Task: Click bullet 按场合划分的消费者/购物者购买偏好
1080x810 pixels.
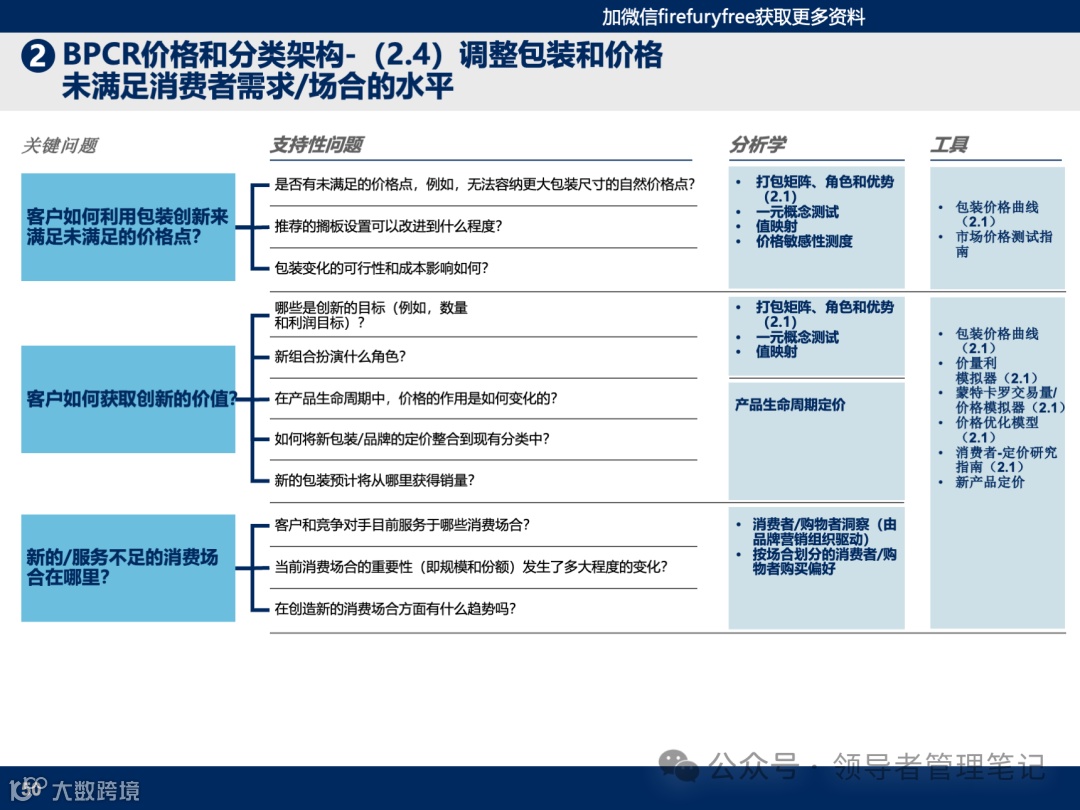Action: 824,561
